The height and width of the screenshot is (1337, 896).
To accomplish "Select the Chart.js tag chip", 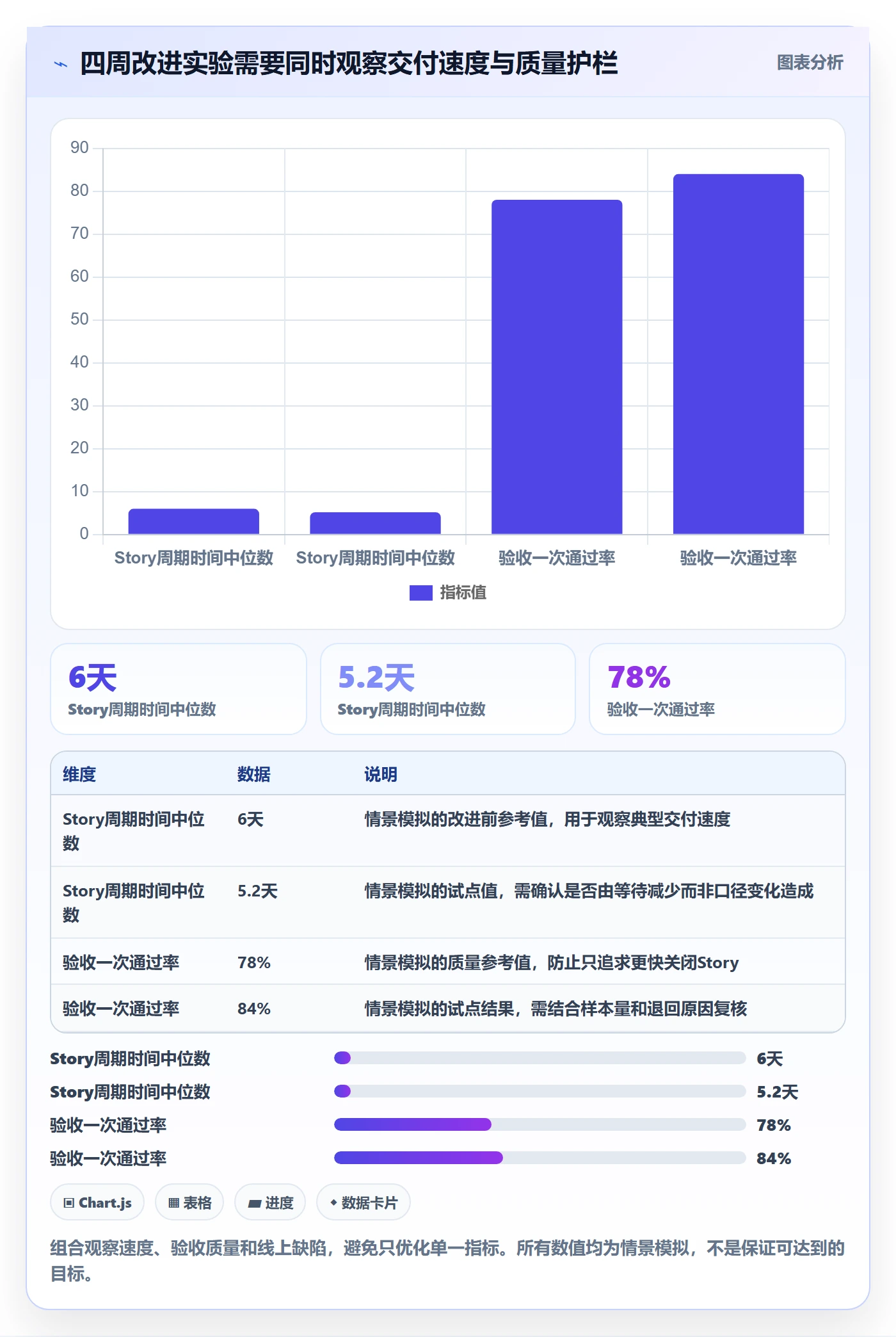I will coord(97,1203).
